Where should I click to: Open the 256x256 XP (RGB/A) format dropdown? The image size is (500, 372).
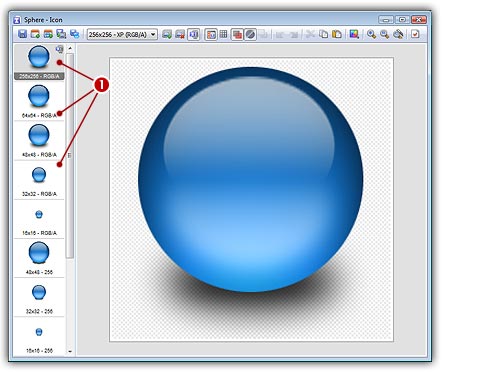(122, 34)
